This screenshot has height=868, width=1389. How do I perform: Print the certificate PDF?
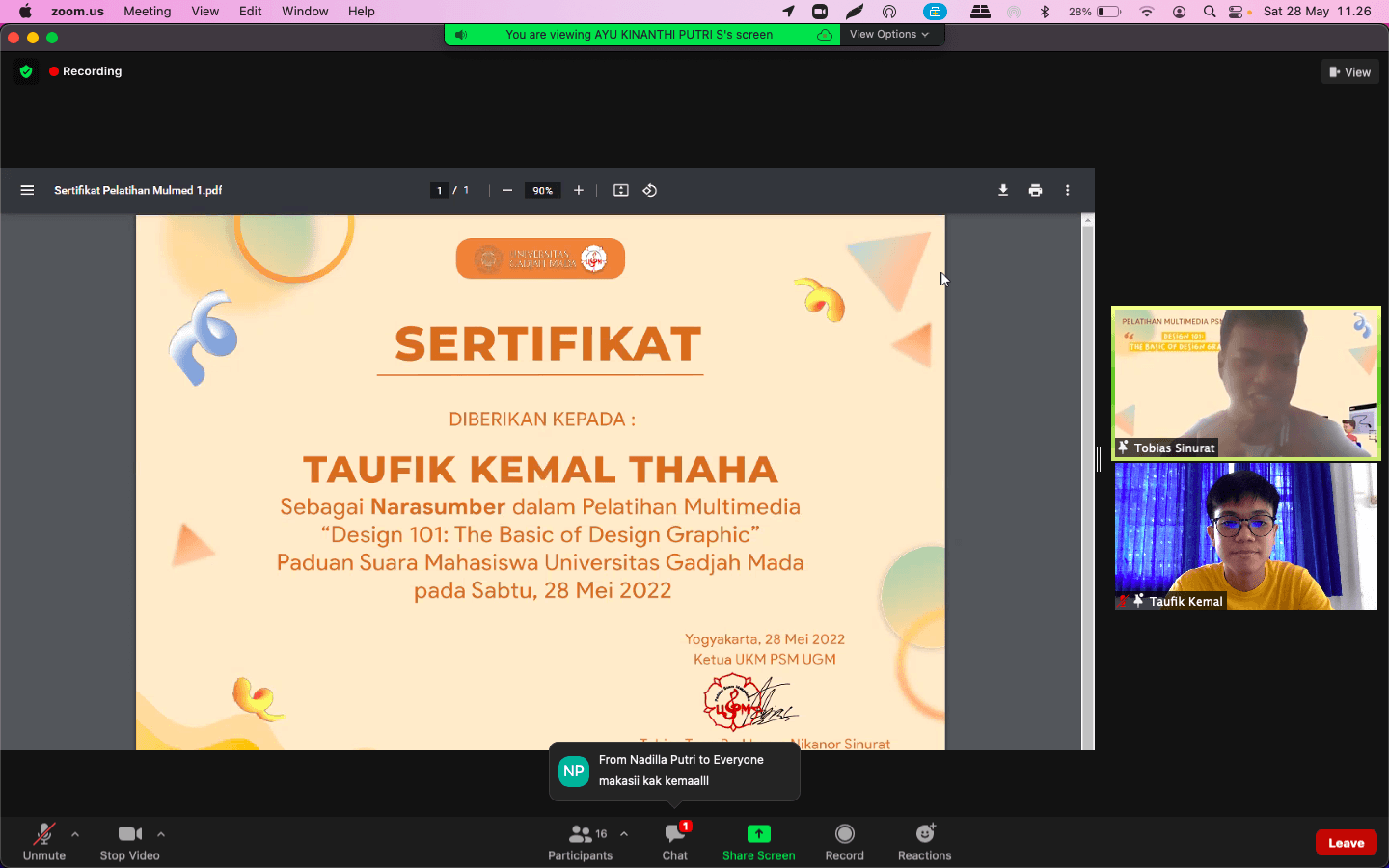(1035, 190)
